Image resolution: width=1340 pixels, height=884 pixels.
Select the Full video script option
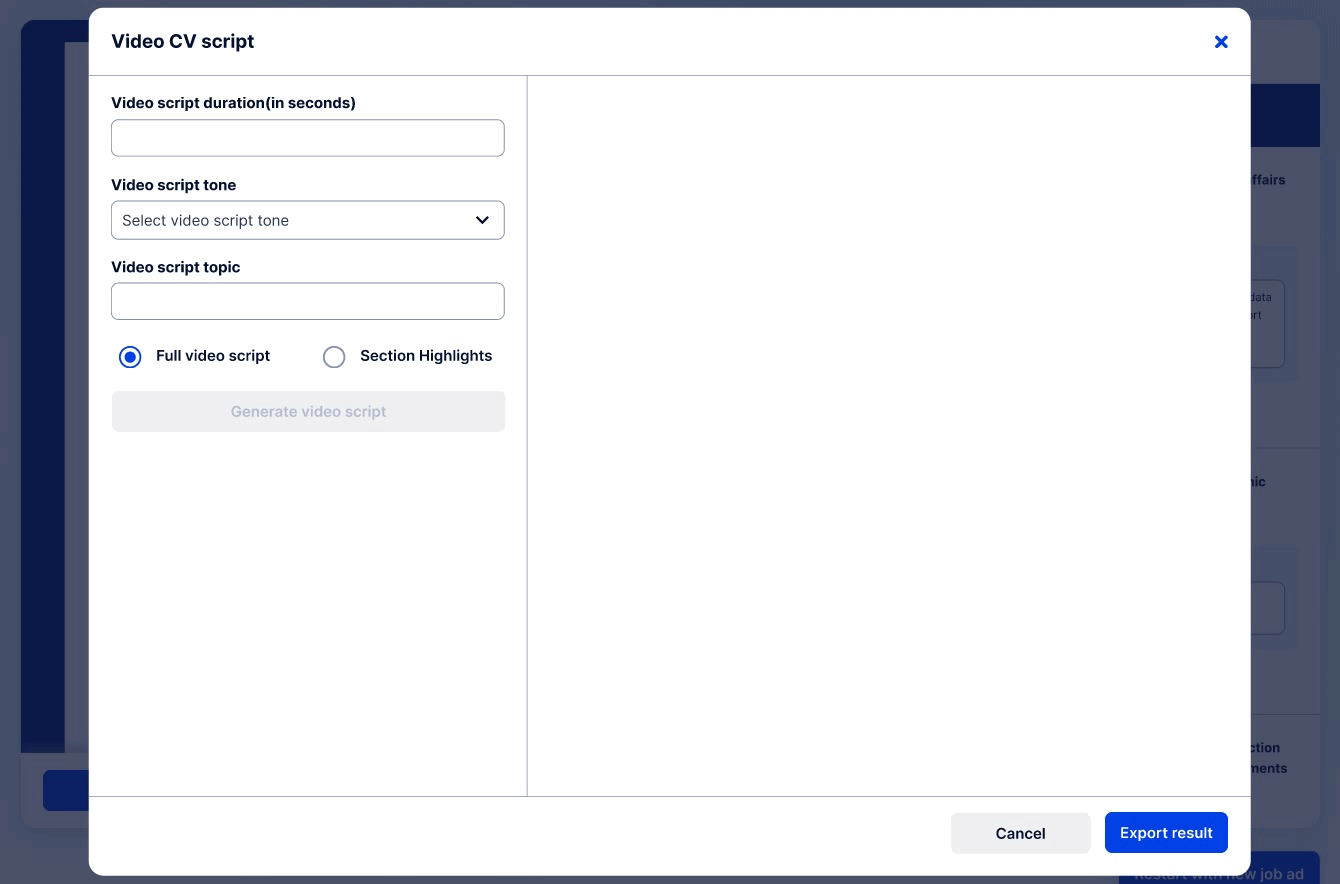point(130,357)
